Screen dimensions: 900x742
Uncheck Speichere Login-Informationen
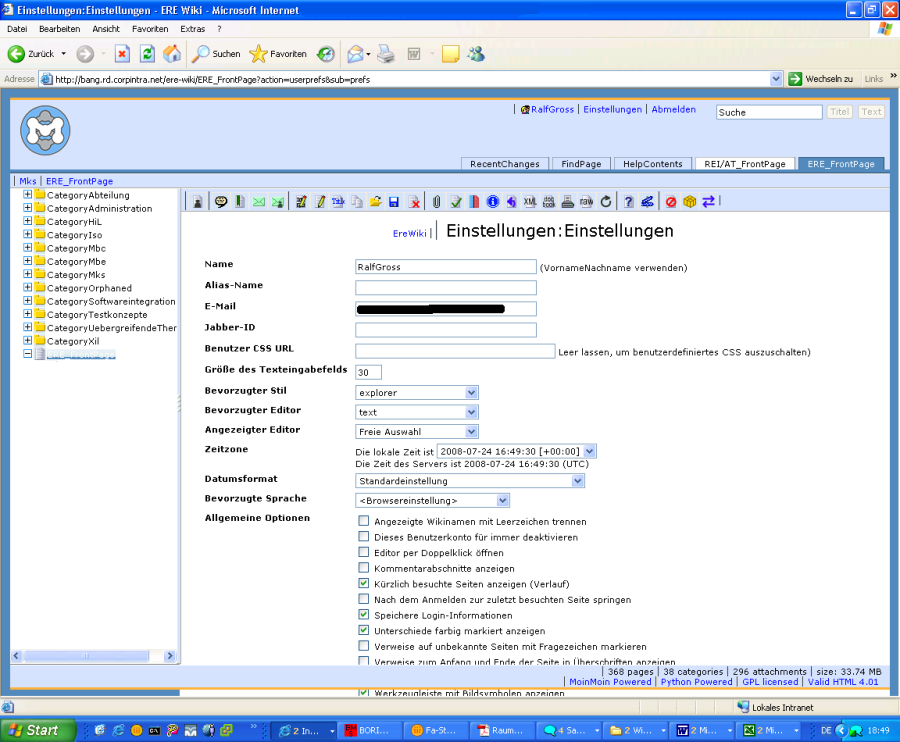pyautogui.click(x=363, y=614)
